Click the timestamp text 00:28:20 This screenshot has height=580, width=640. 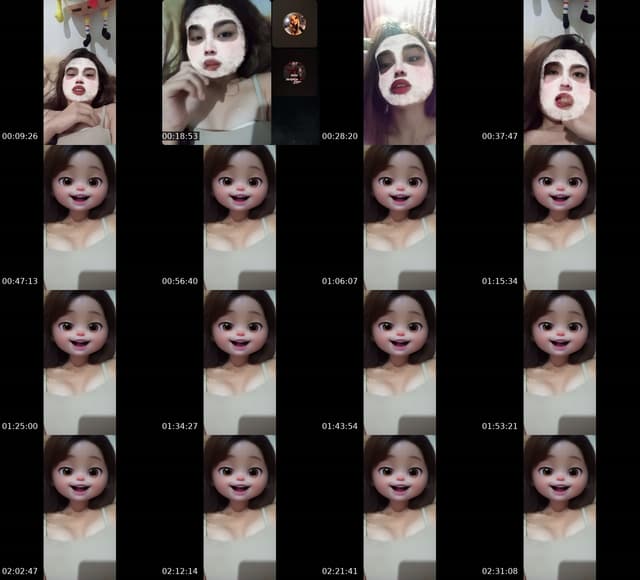pos(340,136)
